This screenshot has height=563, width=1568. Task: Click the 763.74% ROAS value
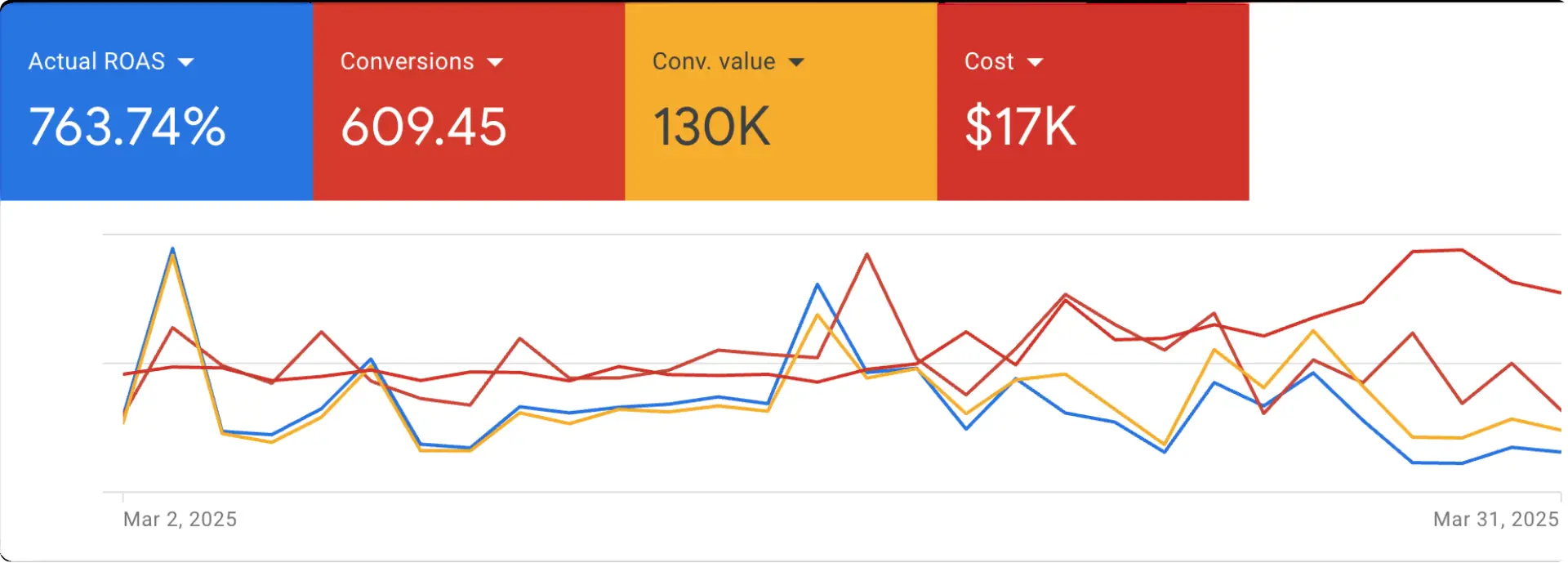point(127,126)
